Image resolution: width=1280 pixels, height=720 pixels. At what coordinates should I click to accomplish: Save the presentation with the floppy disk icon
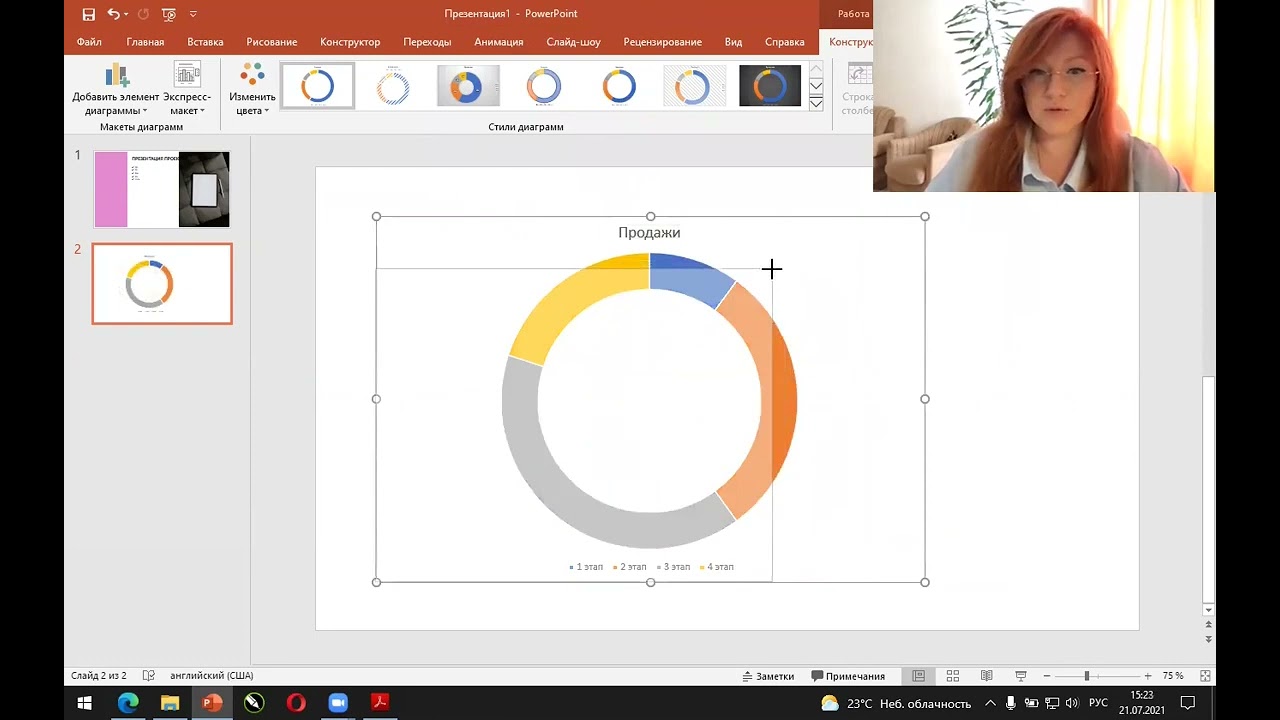pos(88,14)
